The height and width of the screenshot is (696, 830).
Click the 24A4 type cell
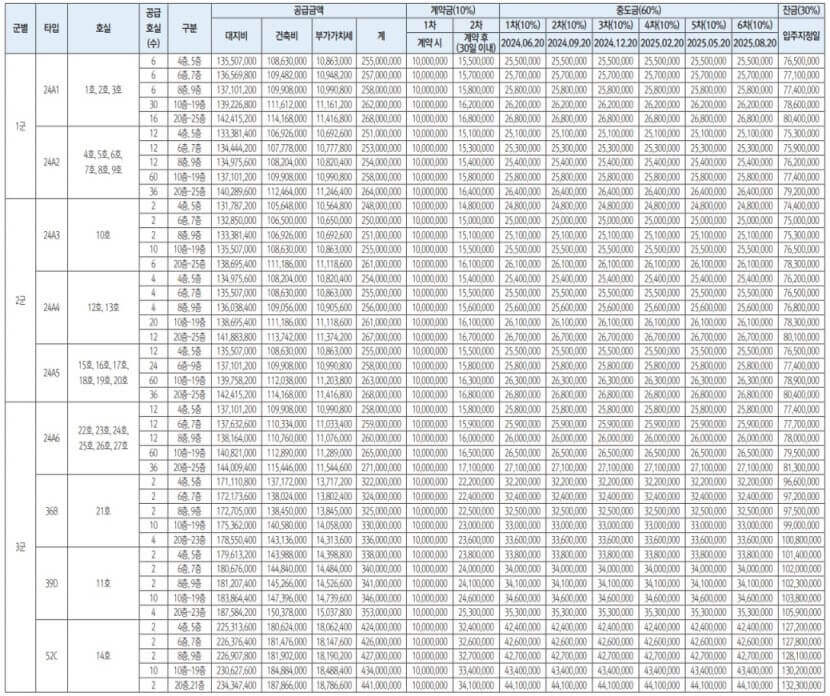tap(52, 308)
